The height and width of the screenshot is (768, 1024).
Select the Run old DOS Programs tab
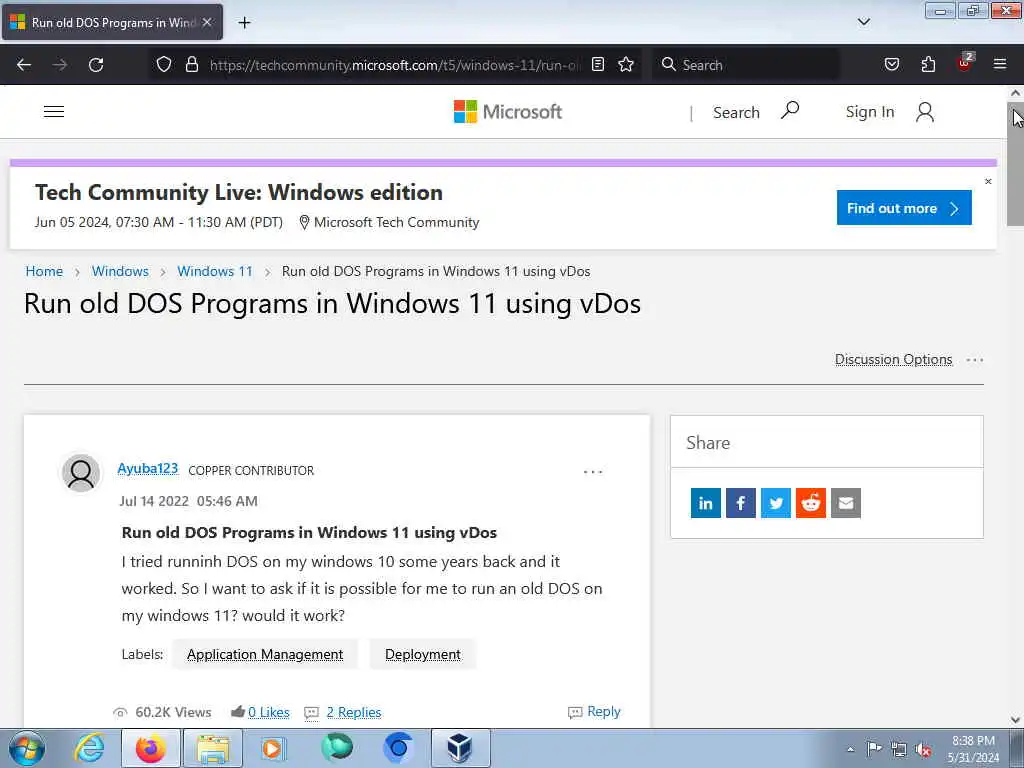(x=112, y=22)
